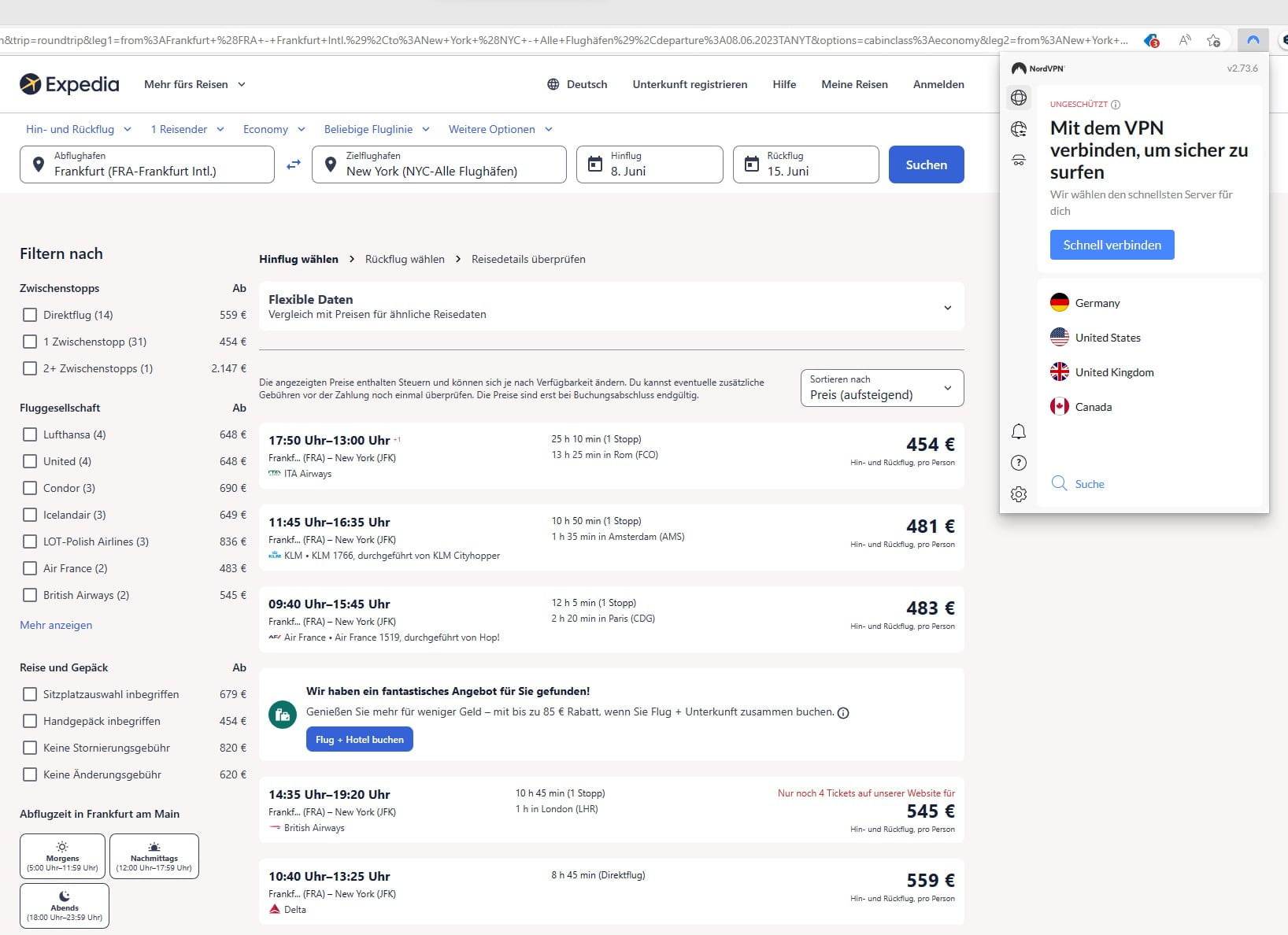
Task: Click the browser favorites star icon
Action: point(1213,40)
